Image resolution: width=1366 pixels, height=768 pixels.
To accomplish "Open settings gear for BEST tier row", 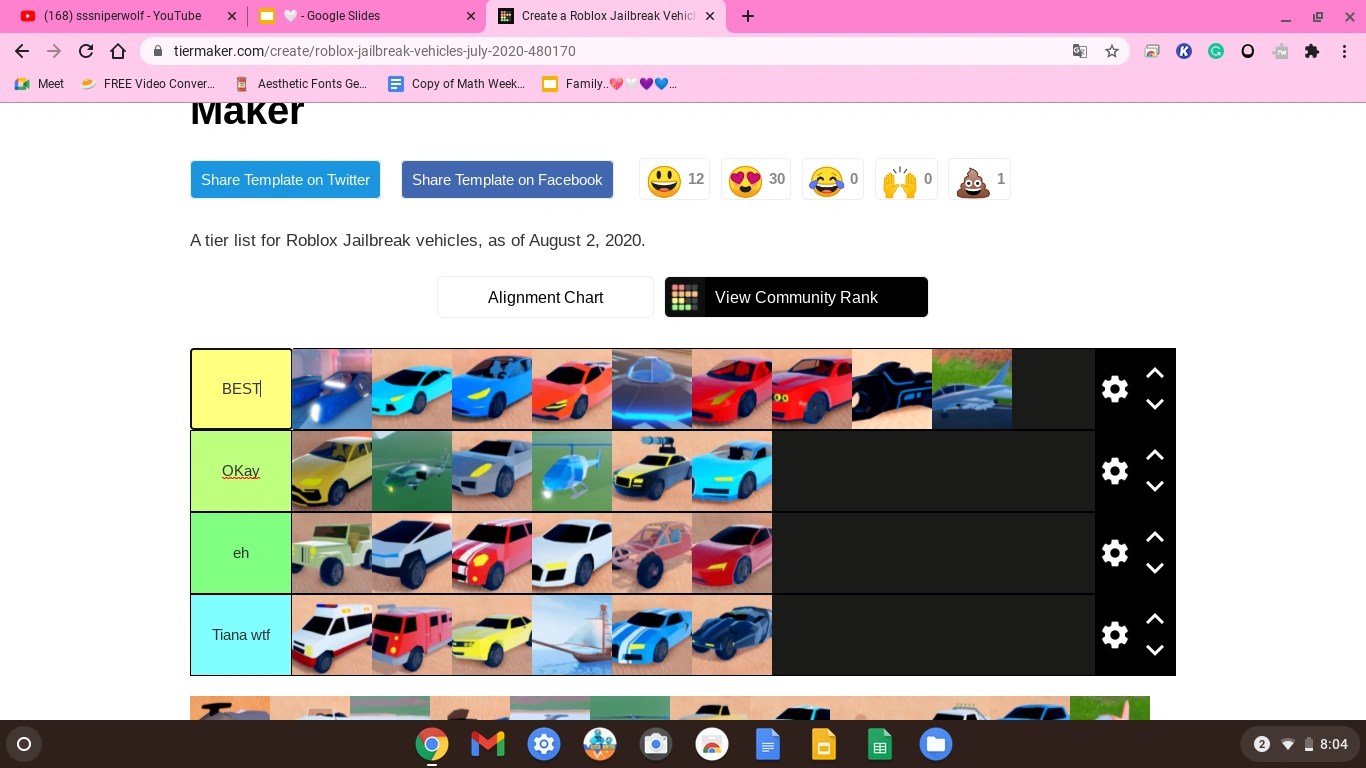I will pyautogui.click(x=1115, y=389).
